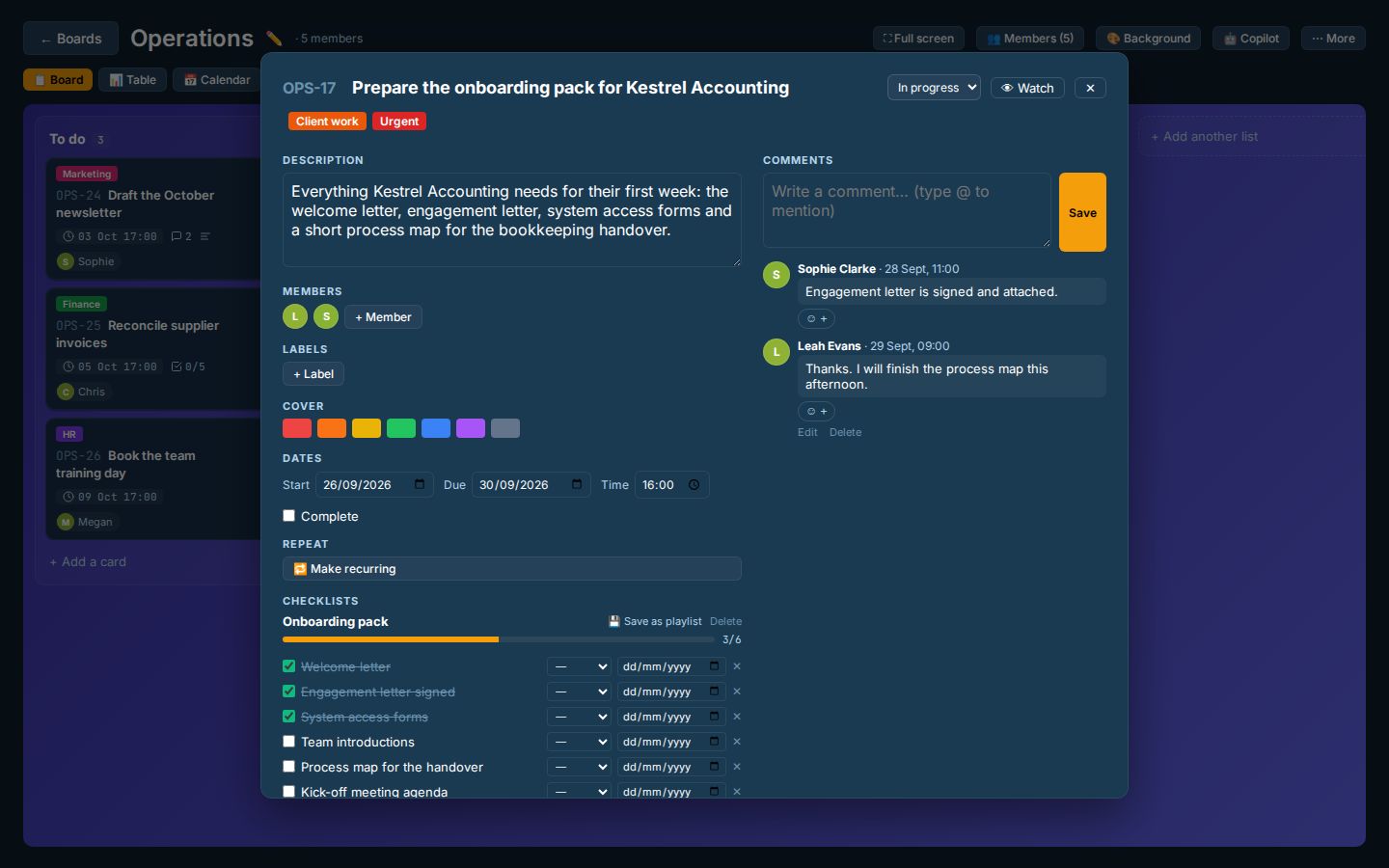Click member avatar L in Members

tap(295, 316)
